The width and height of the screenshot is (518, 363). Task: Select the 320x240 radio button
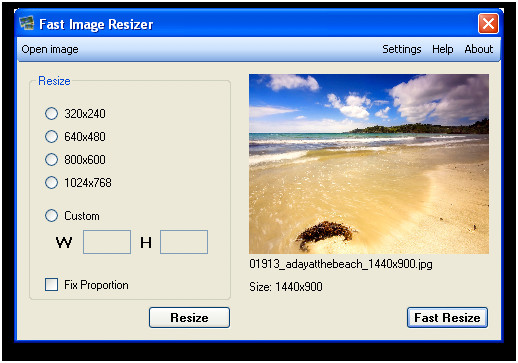coord(51,113)
